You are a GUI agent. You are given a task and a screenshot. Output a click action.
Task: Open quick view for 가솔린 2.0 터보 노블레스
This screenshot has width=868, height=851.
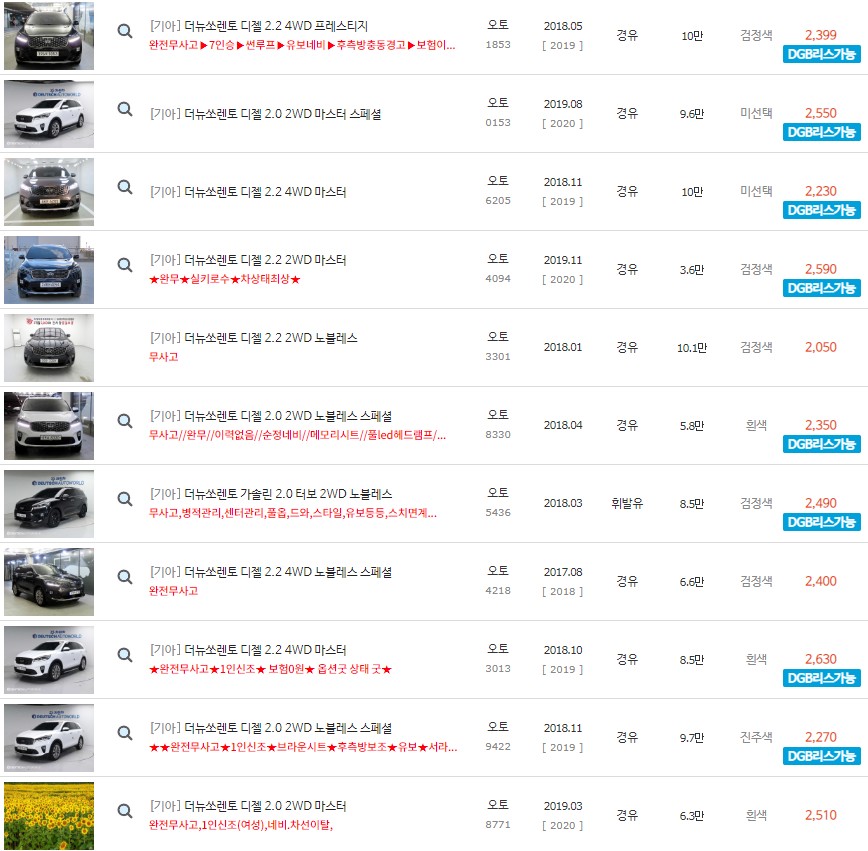(124, 498)
